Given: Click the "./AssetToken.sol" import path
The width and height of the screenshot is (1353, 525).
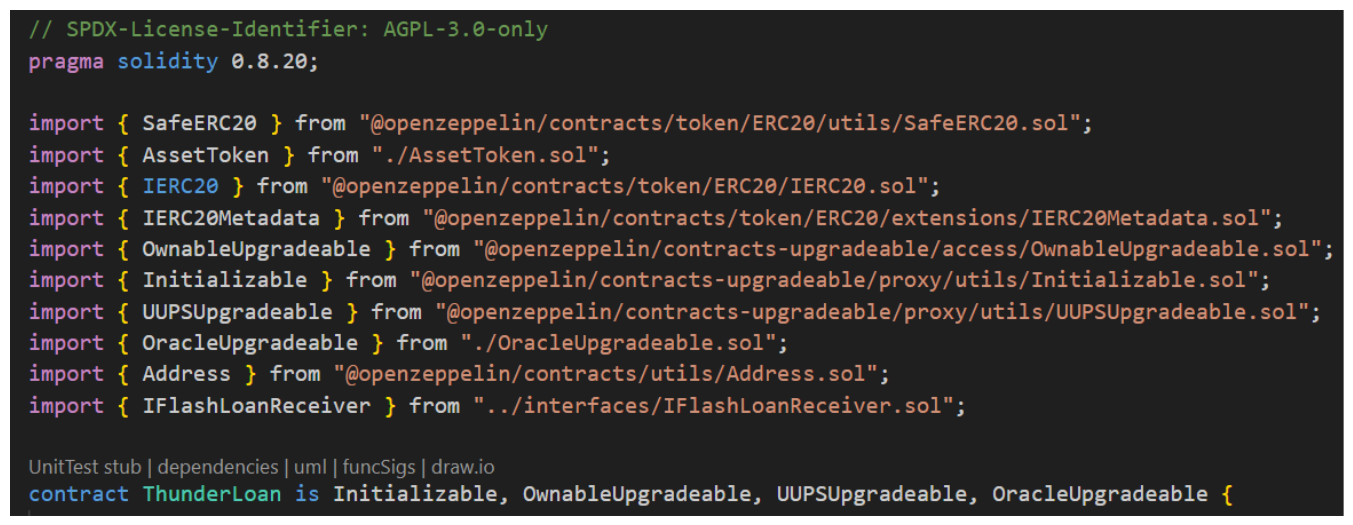Looking at the screenshot, I should click(491, 155).
